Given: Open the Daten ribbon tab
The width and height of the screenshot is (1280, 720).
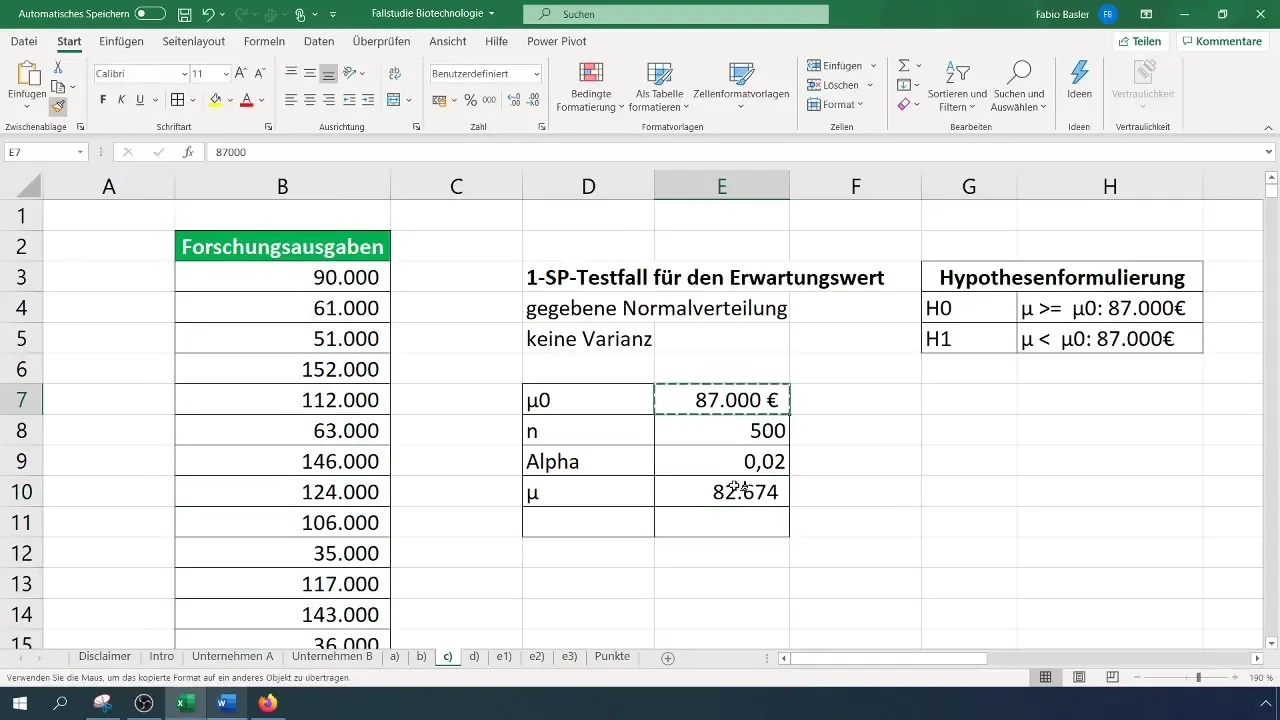Looking at the screenshot, I should click(319, 41).
